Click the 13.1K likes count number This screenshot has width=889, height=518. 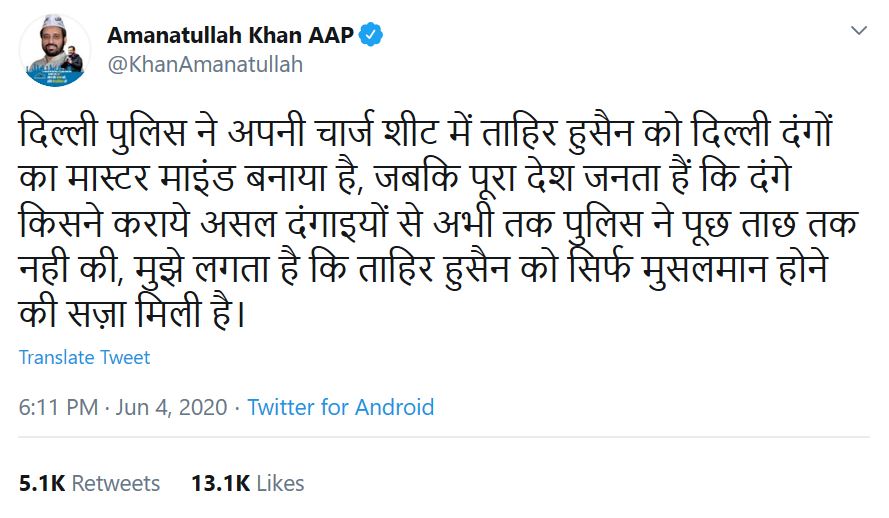(220, 483)
